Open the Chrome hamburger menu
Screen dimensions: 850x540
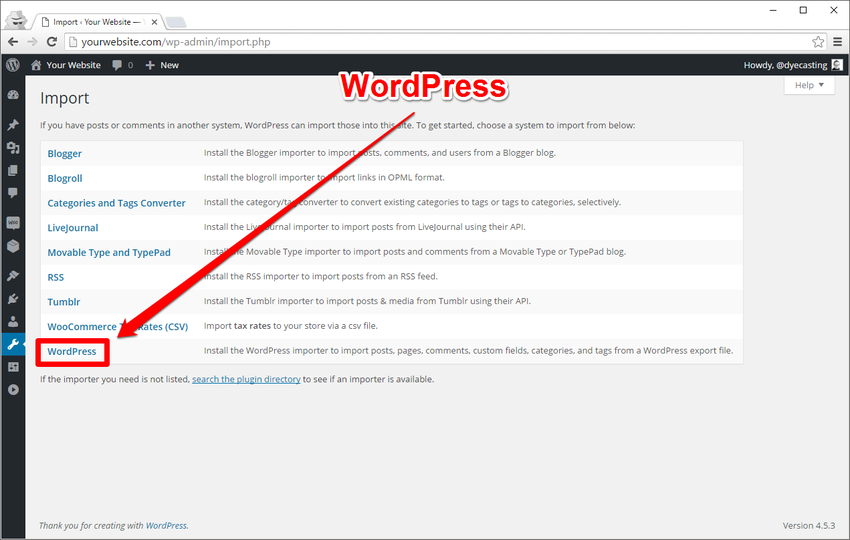coord(838,42)
